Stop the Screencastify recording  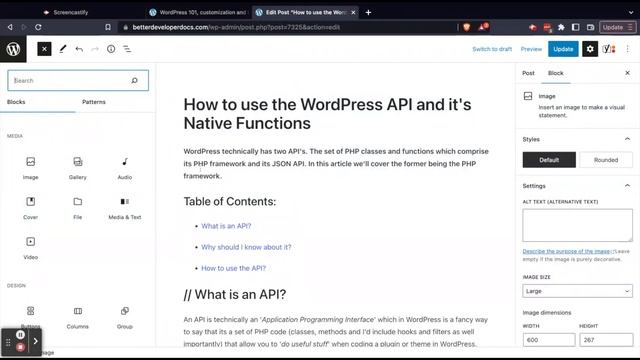20,347
